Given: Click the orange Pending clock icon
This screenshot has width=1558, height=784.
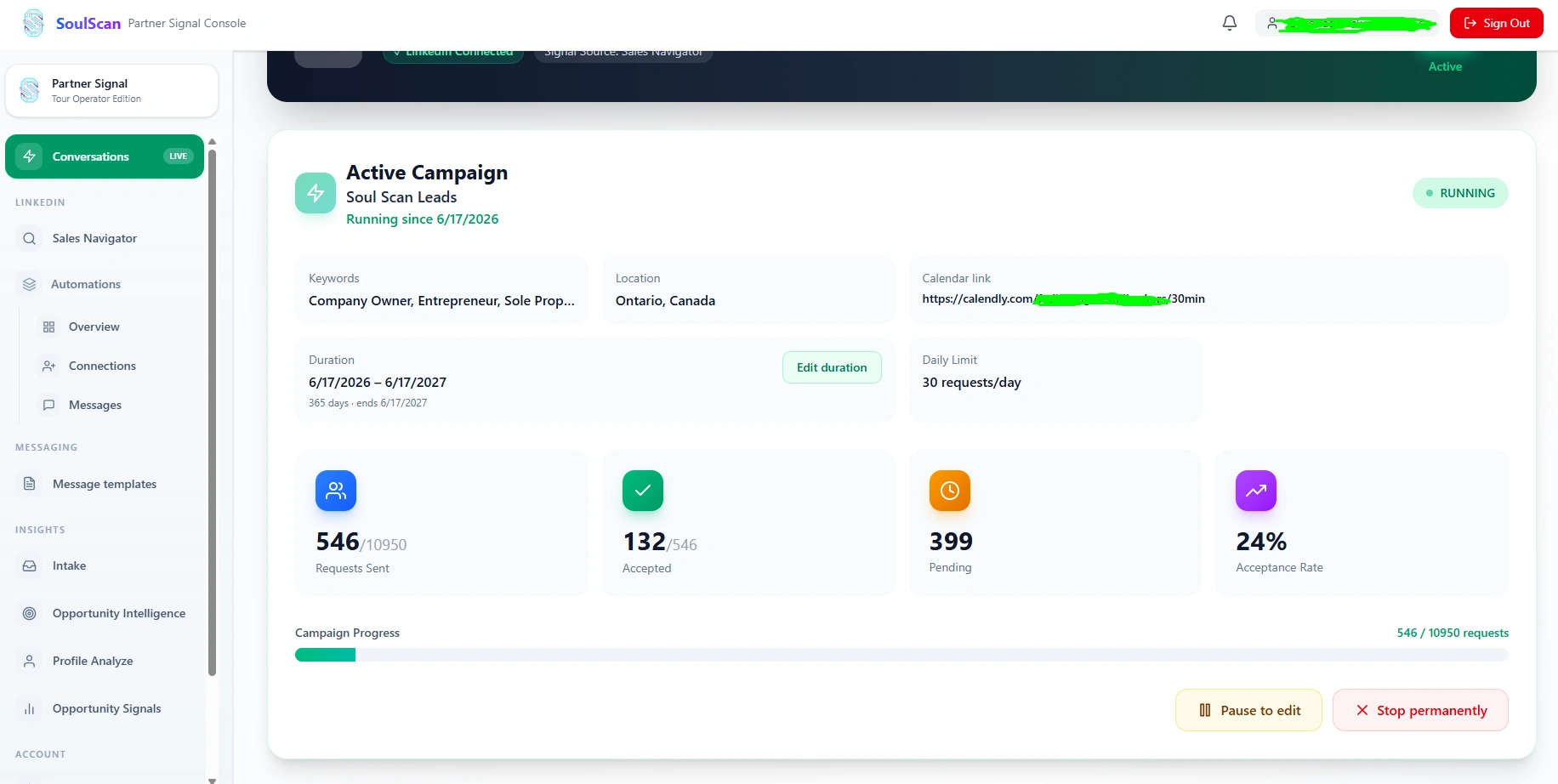Looking at the screenshot, I should click(950, 491).
